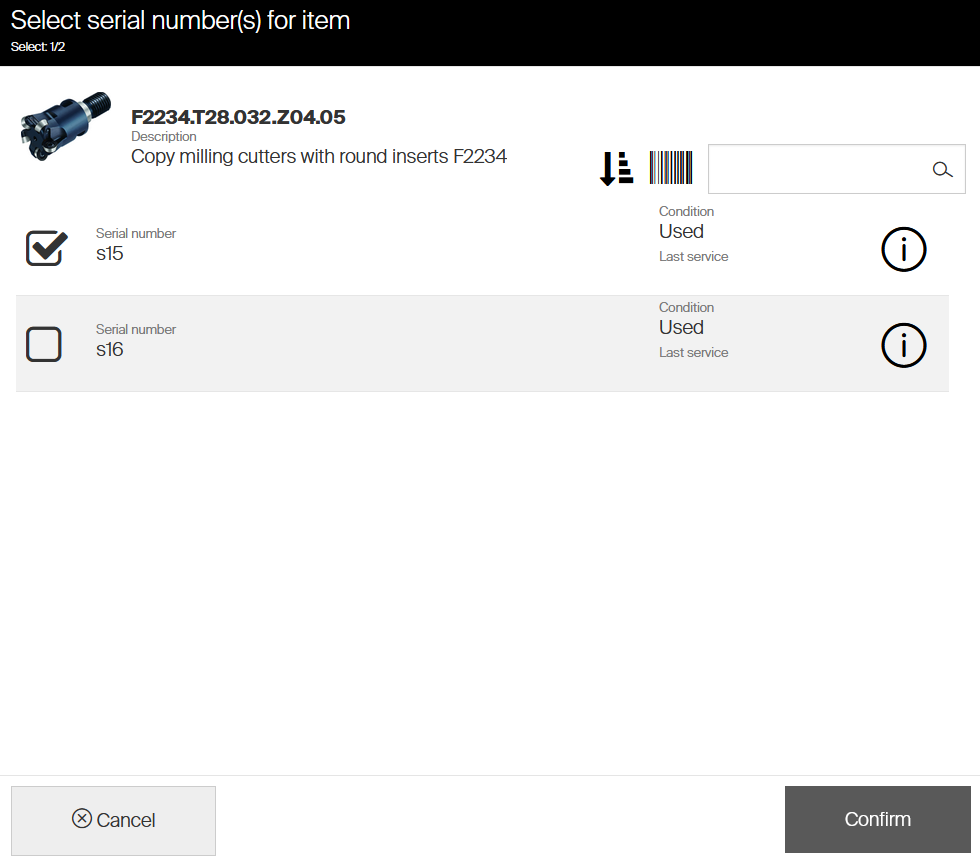This screenshot has width=980, height=861.
Task: Open info for serial number s15
Action: tap(903, 250)
